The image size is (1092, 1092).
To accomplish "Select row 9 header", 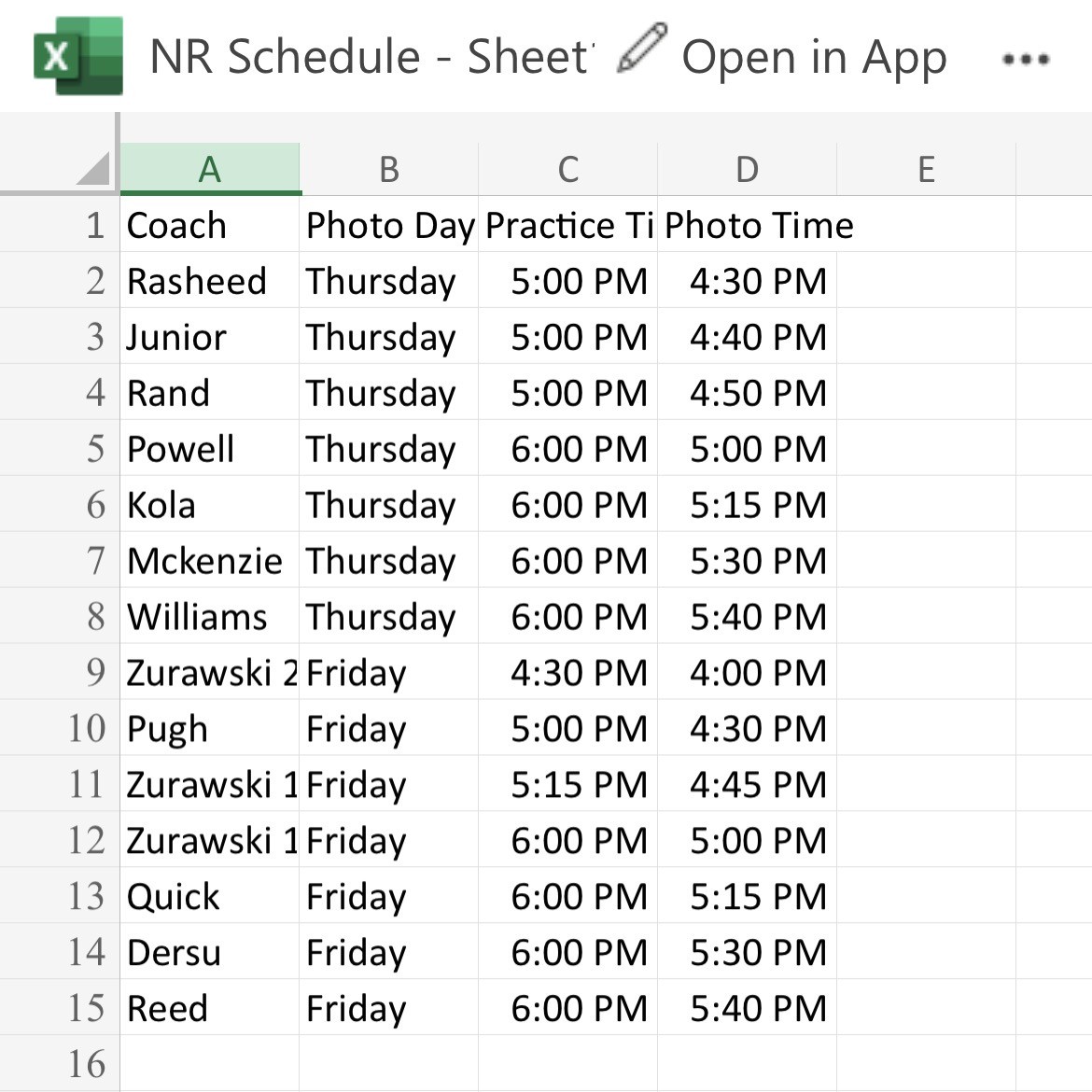I will pos(93,673).
